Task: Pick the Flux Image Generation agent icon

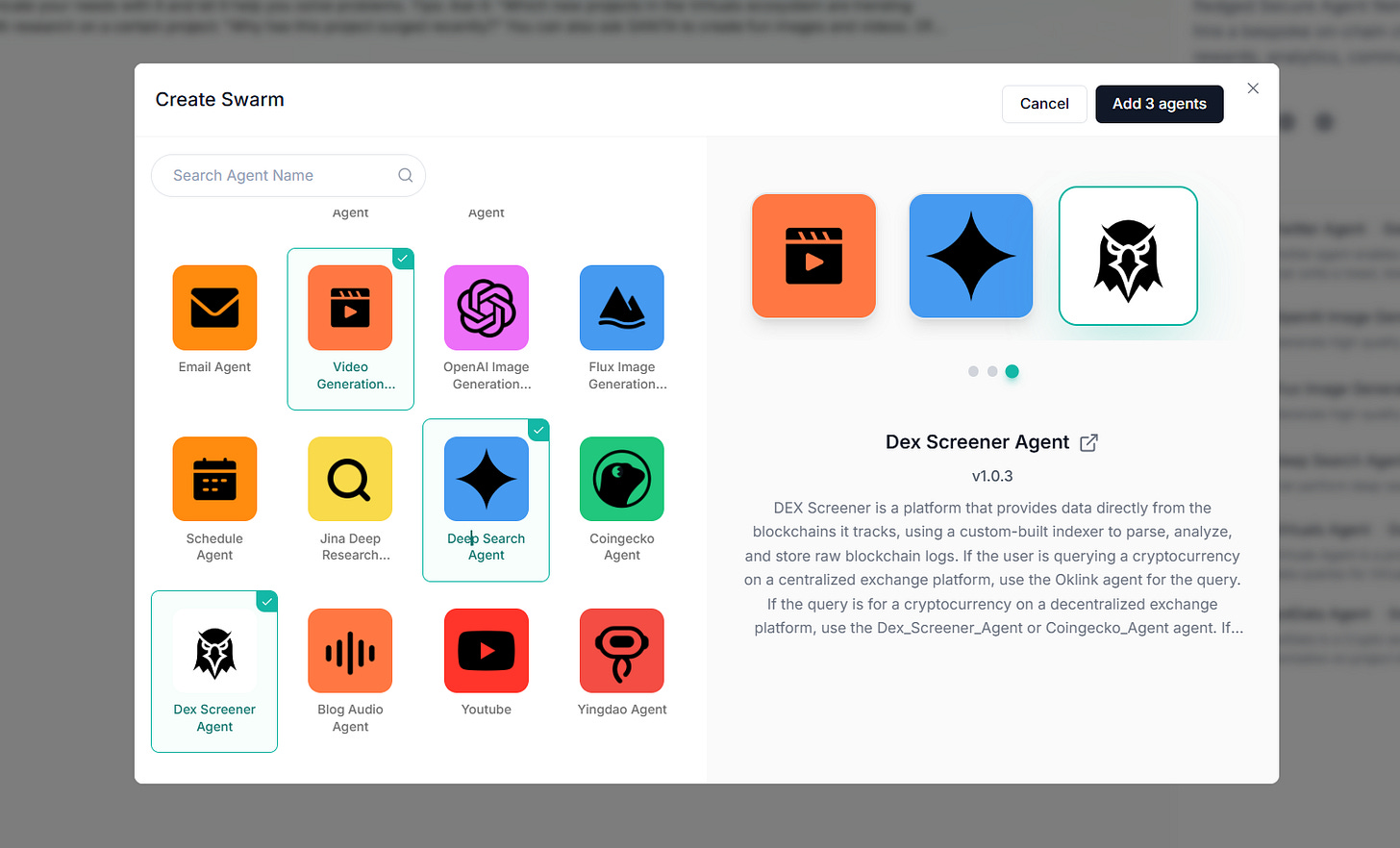Action: tap(622, 308)
